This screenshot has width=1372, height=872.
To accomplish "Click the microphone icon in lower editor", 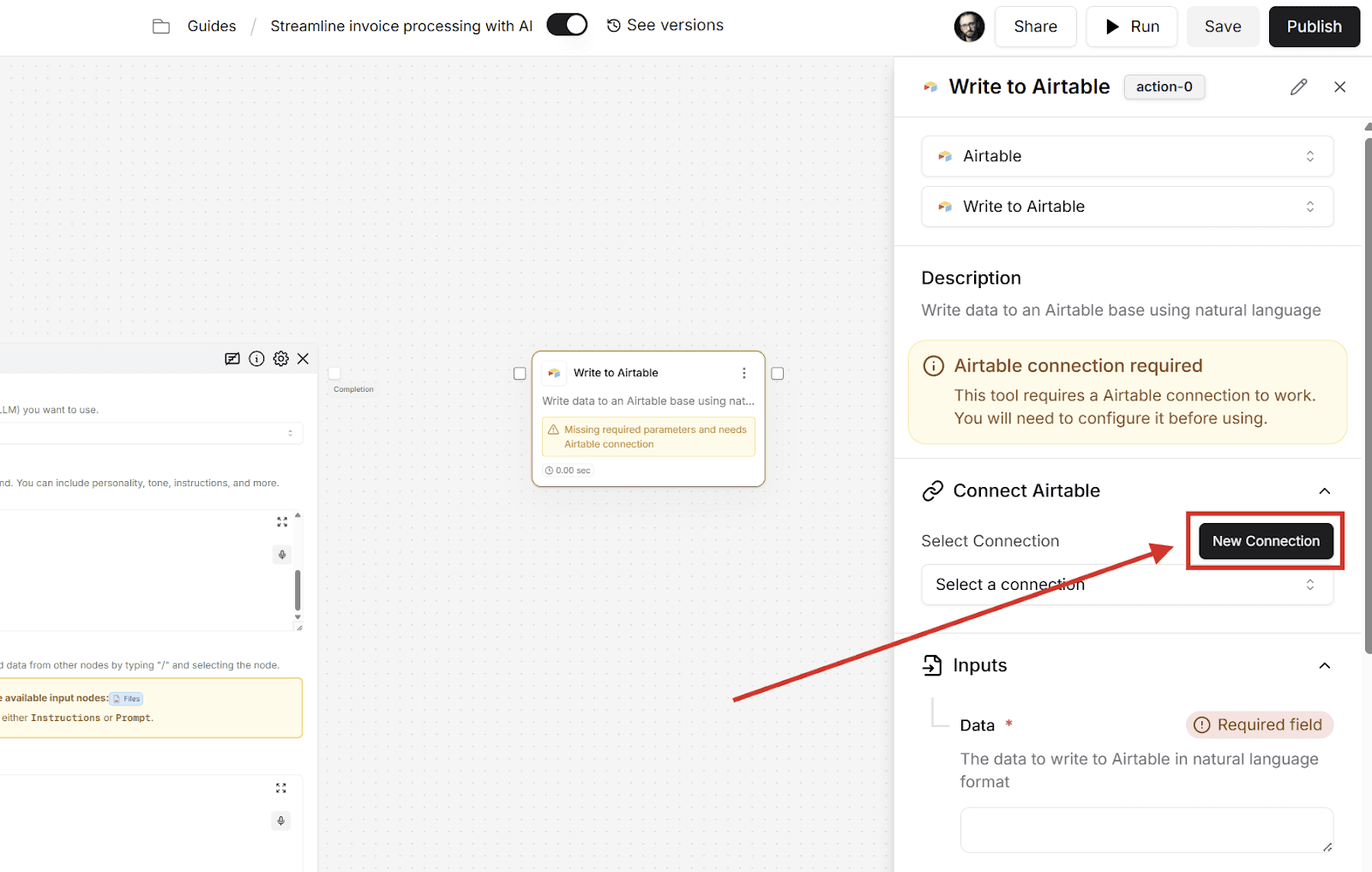I will click(281, 821).
